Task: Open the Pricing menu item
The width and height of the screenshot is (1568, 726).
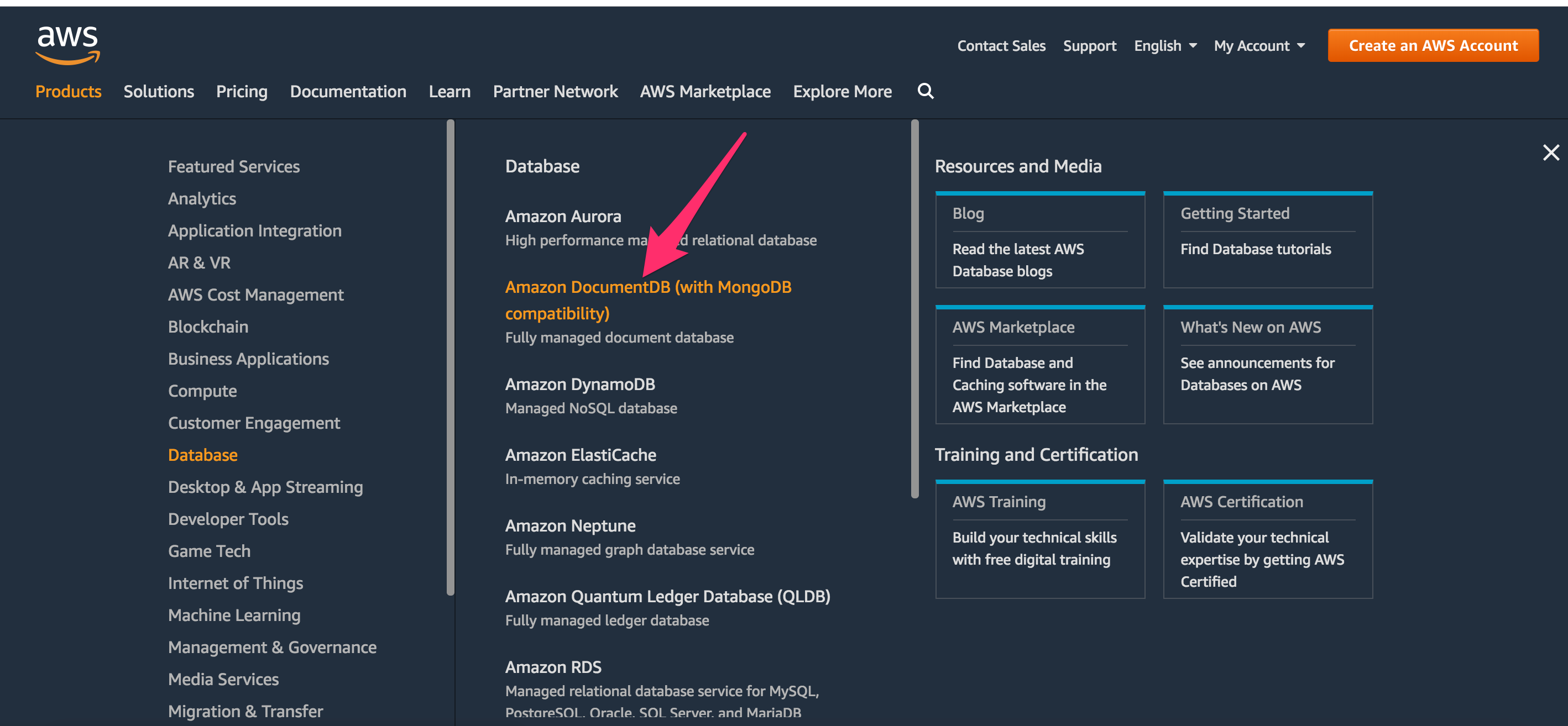Action: [x=242, y=91]
